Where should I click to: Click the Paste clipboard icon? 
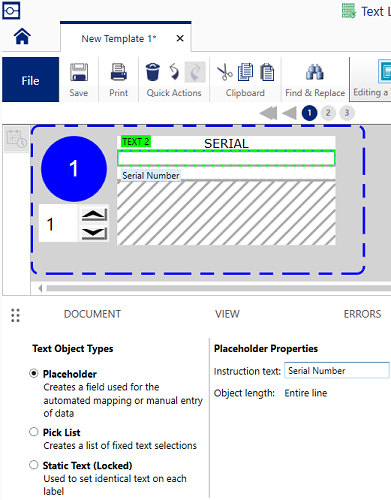point(267,72)
